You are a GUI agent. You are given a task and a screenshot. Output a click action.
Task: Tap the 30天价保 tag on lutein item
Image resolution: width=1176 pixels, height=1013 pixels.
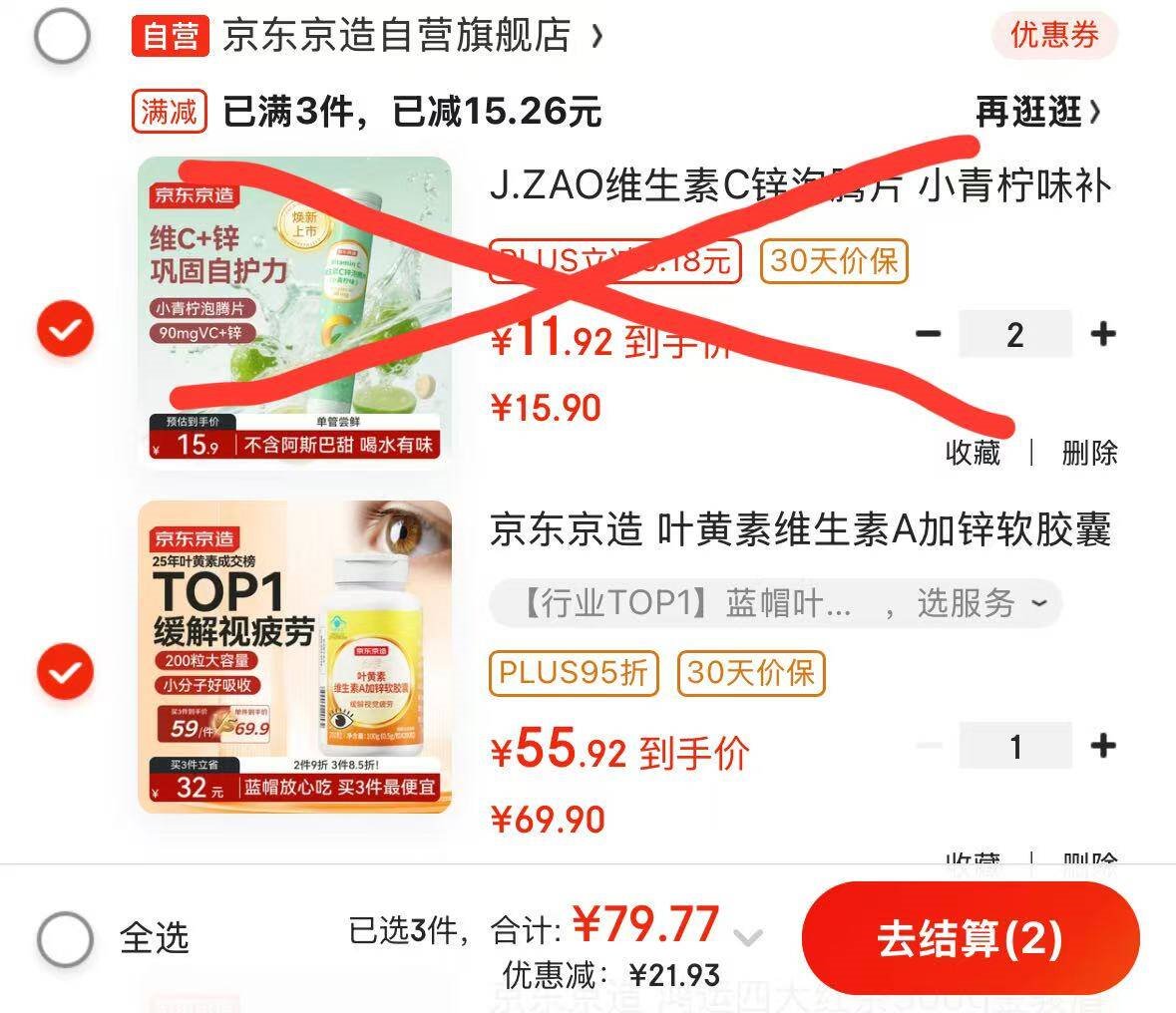click(751, 673)
